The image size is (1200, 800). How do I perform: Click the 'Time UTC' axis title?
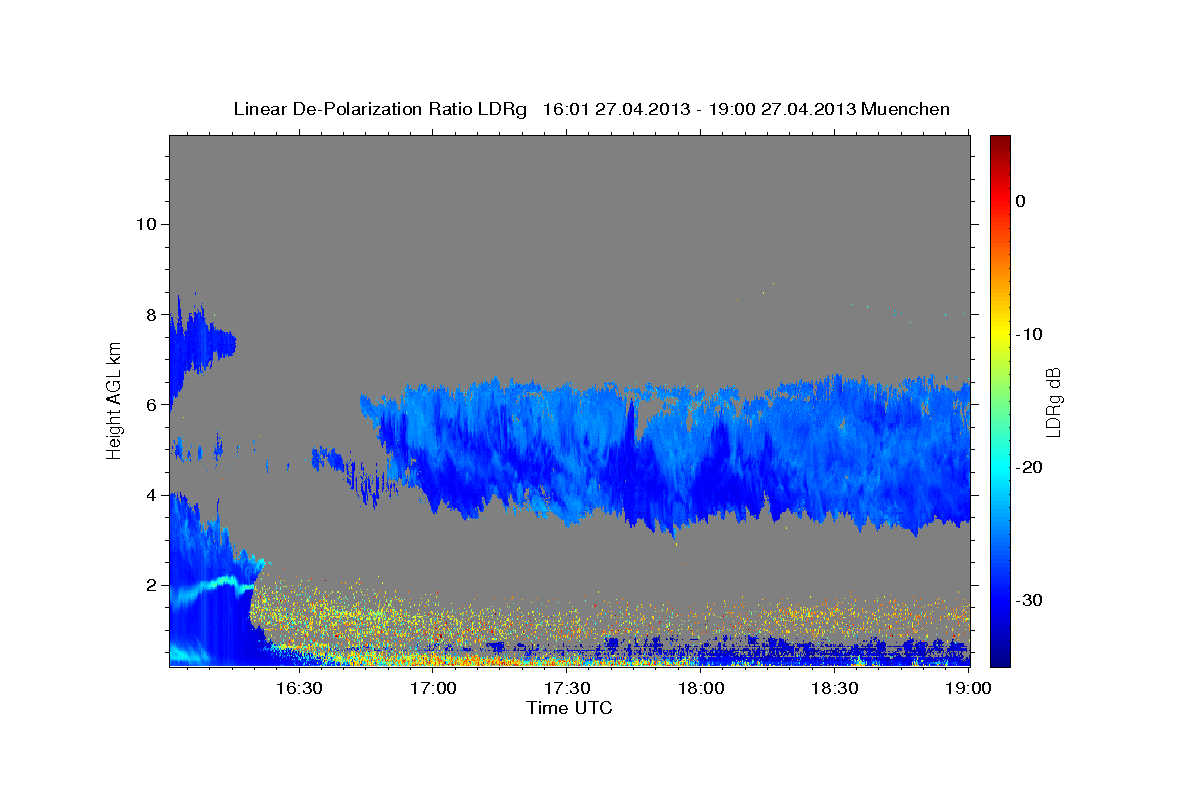point(569,708)
